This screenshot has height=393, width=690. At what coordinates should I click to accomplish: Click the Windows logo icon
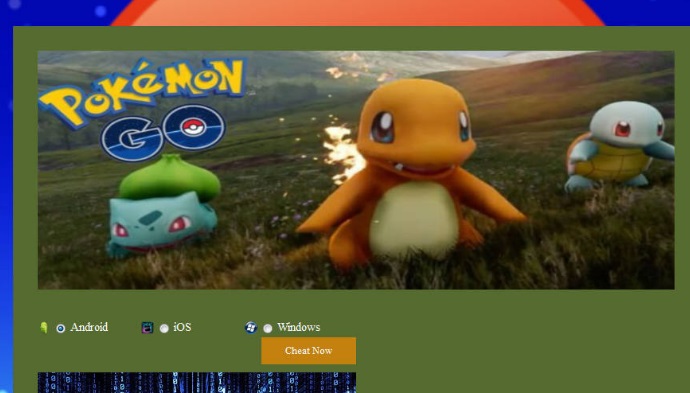[x=251, y=327]
